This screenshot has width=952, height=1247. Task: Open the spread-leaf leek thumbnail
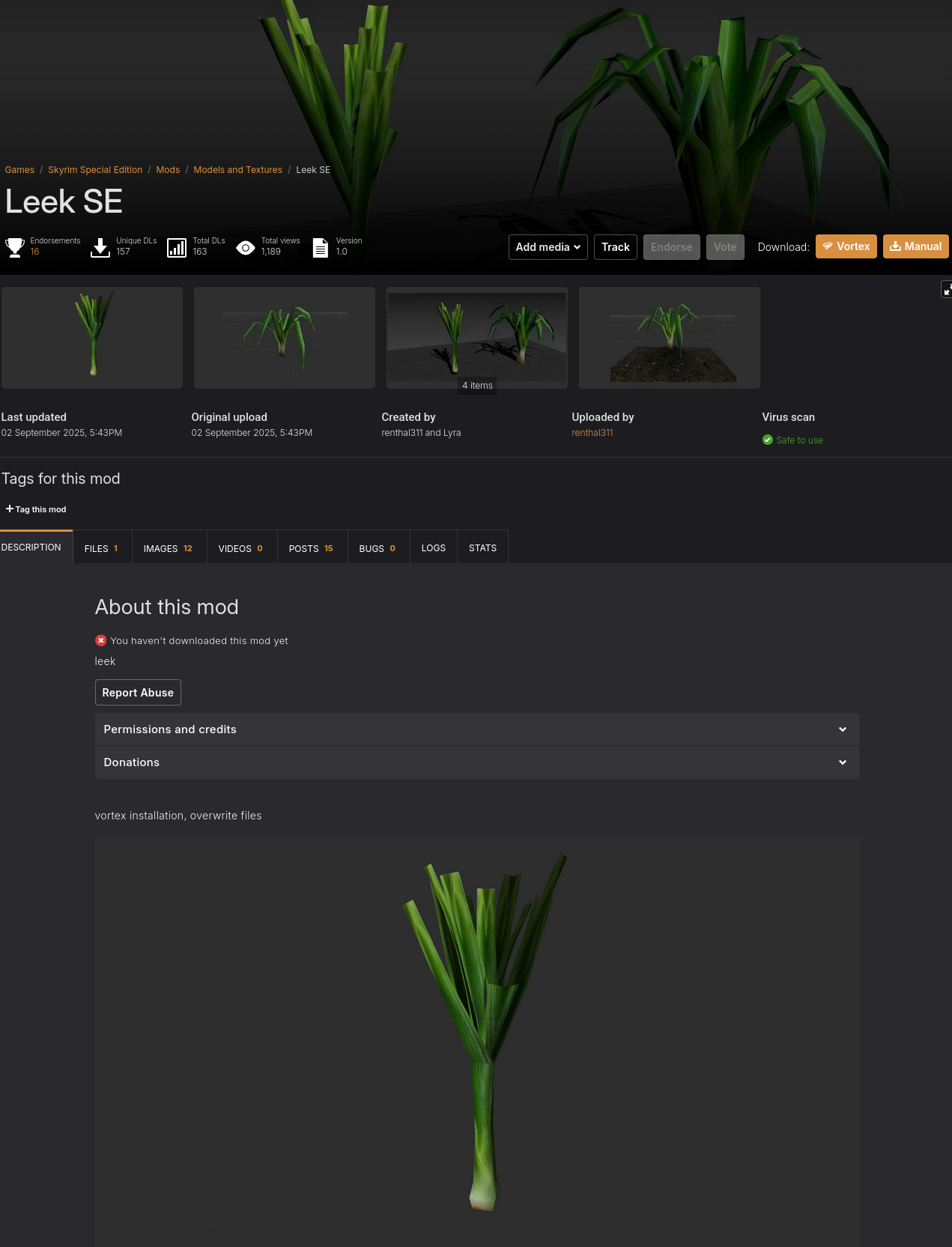(x=285, y=338)
